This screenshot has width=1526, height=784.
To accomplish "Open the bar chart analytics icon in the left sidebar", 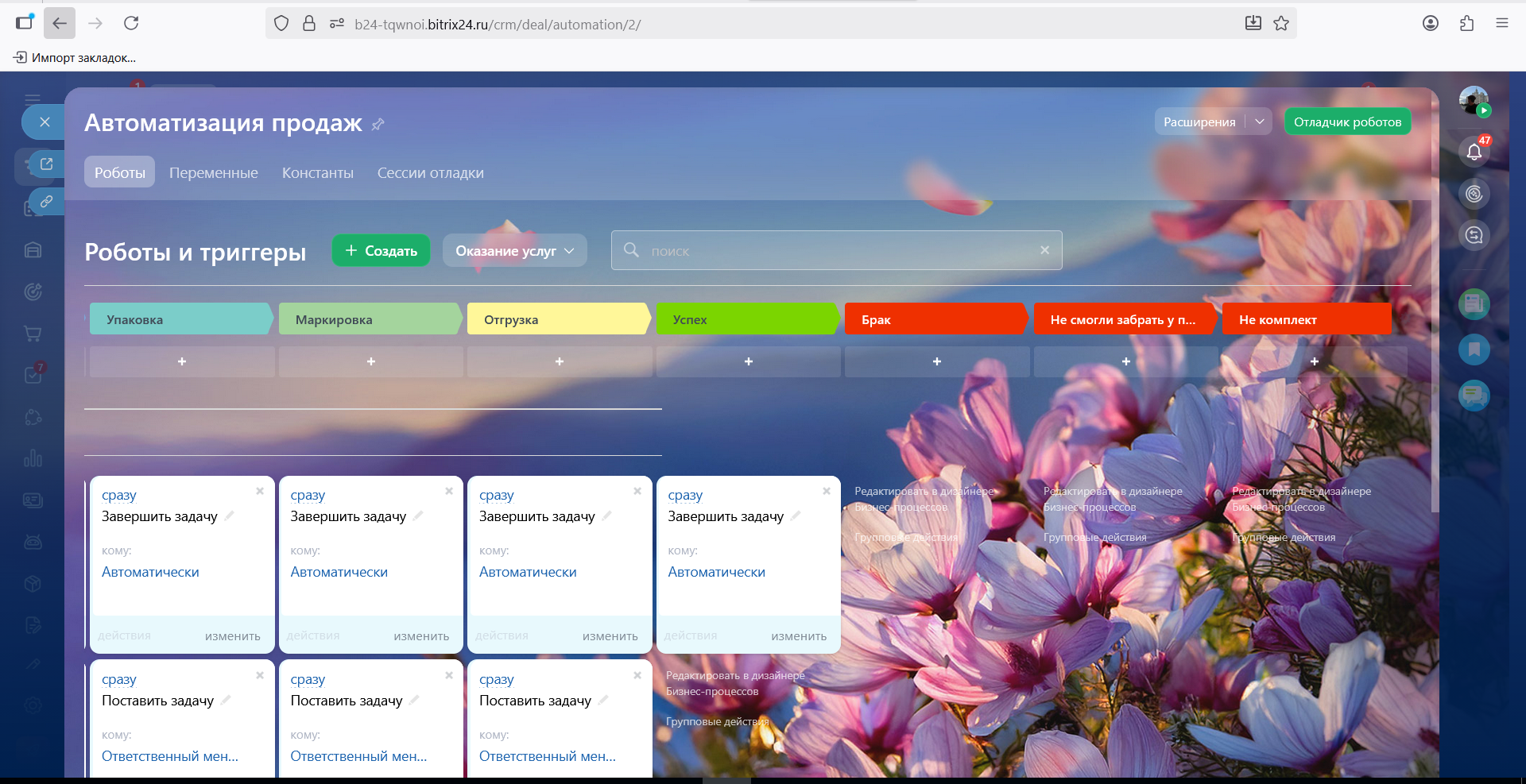I will click(33, 458).
